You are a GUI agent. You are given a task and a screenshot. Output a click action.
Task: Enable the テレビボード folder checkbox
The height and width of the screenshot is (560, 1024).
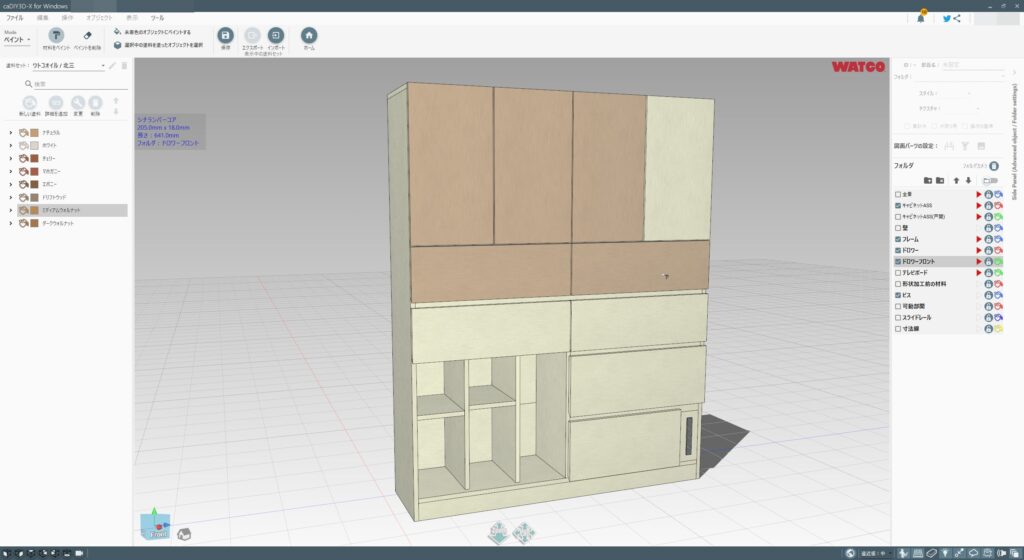tap(898, 272)
